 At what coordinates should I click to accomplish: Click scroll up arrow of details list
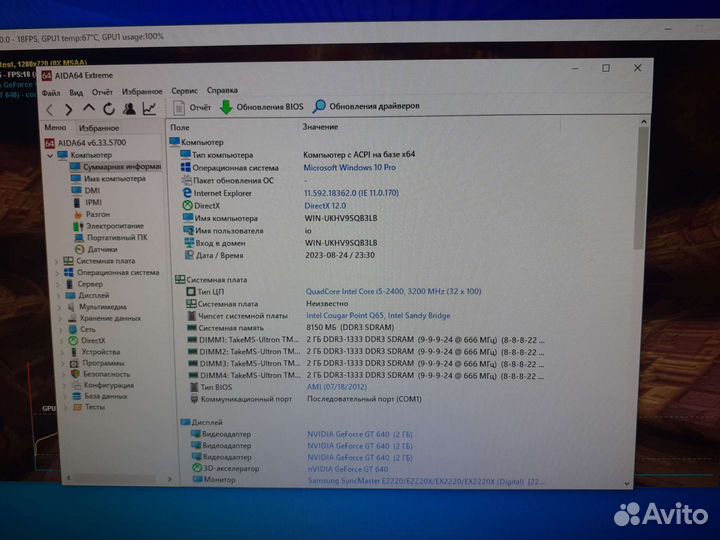(644, 122)
